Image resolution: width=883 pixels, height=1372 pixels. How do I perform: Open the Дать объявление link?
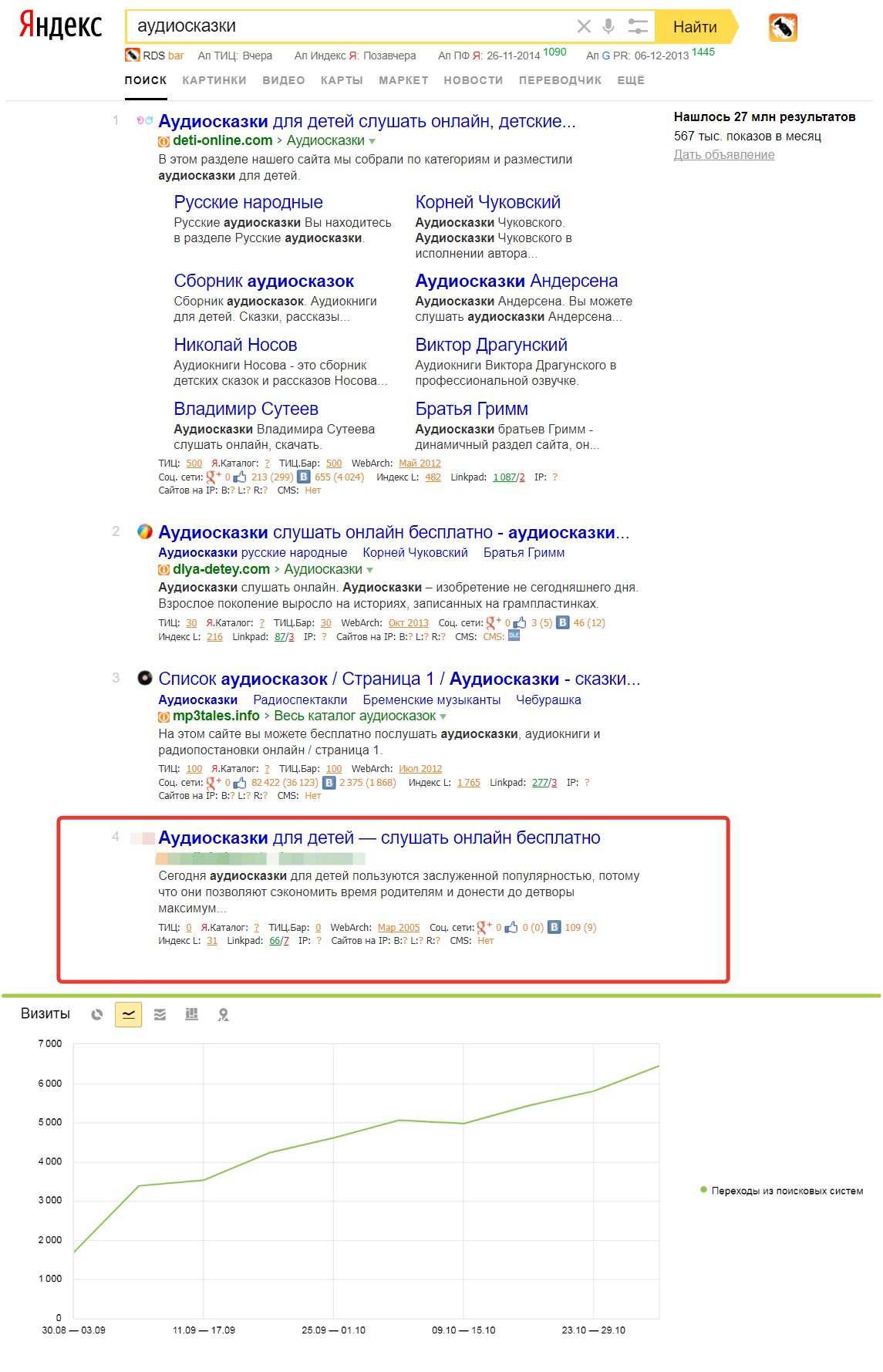click(724, 154)
